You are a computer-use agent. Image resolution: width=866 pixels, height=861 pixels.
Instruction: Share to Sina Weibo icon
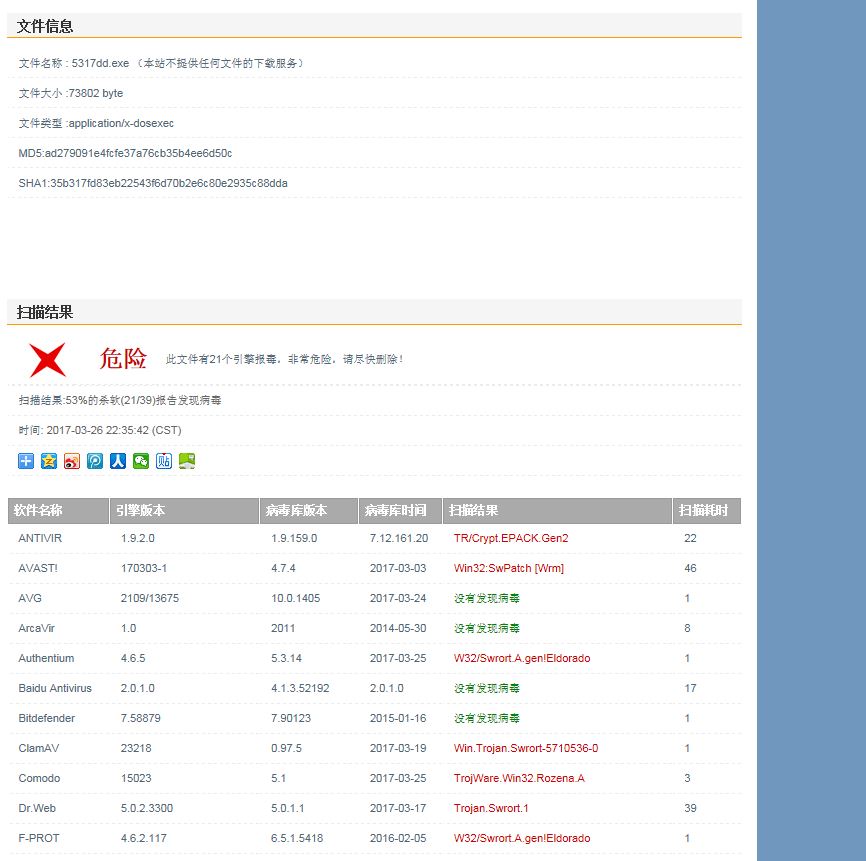(x=72, y=461)
